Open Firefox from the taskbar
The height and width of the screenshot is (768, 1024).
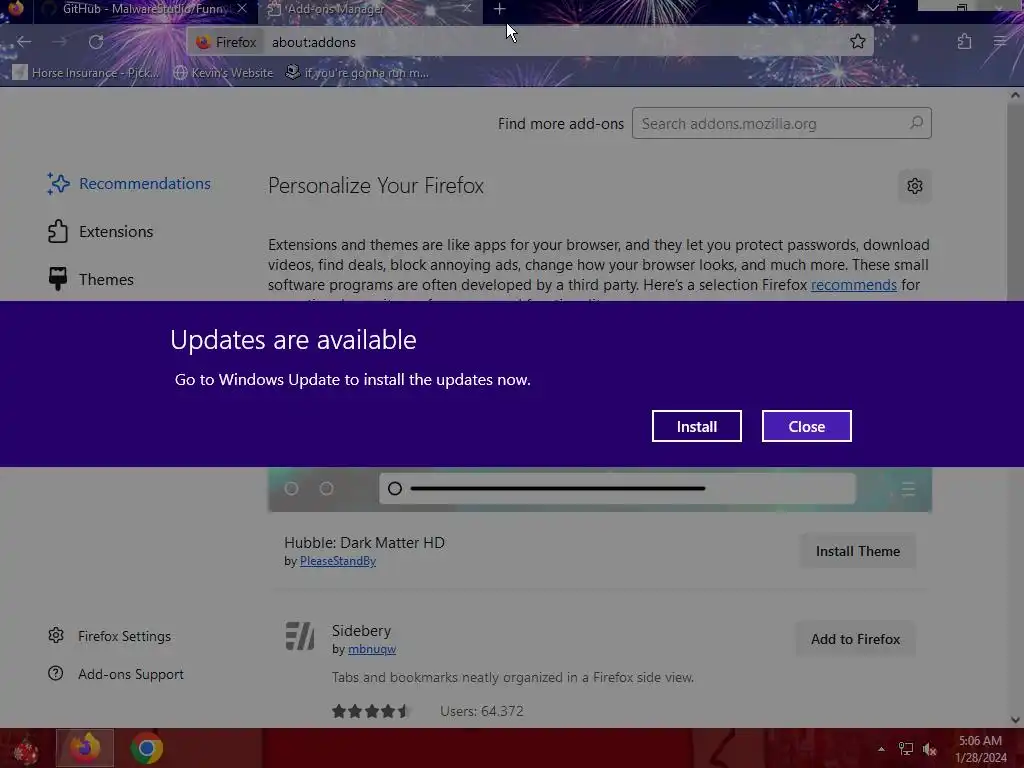[85, 748]
